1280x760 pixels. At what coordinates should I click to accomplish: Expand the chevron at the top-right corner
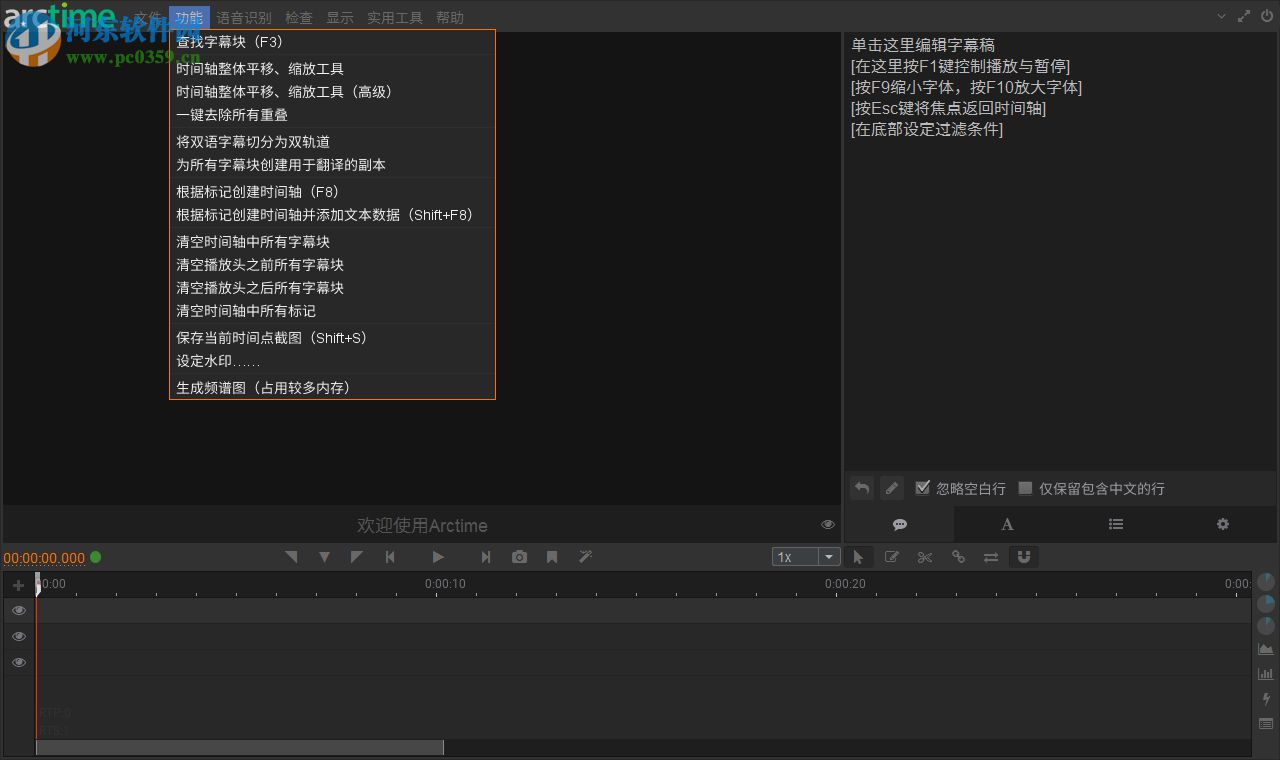click(1221, 16)
